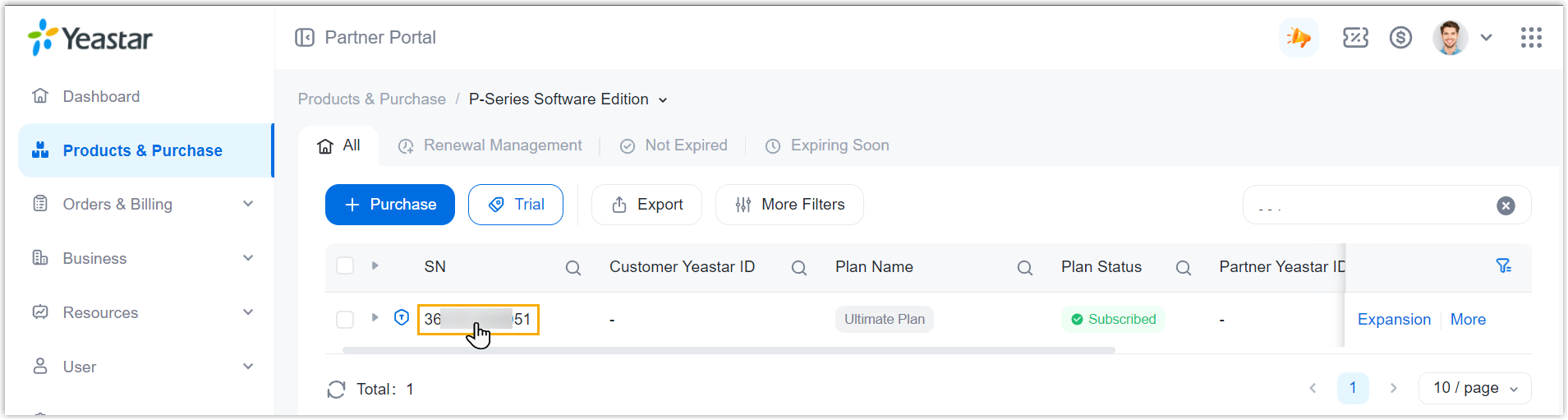Click the dollar coin icon in header
Screen dimensions: 1568x420
1400,38
